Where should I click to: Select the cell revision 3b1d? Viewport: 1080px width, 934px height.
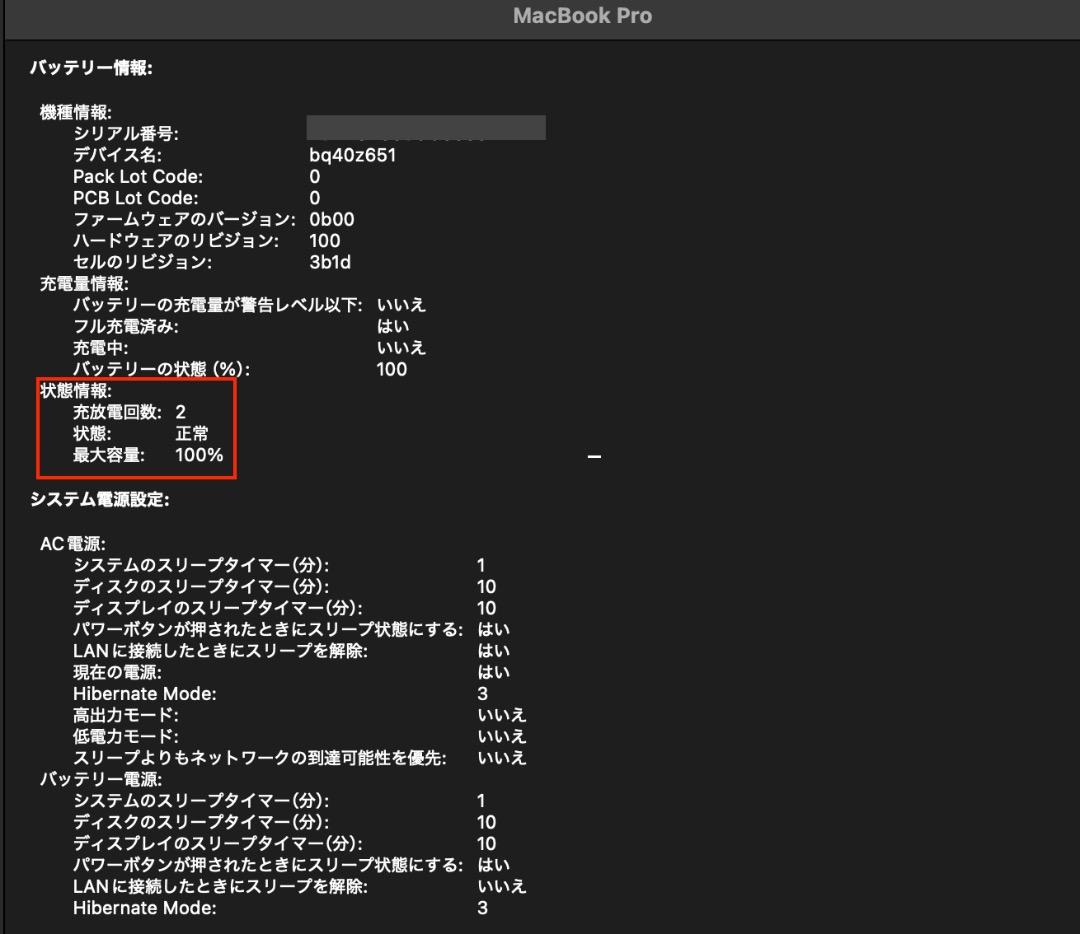[330, 262]
